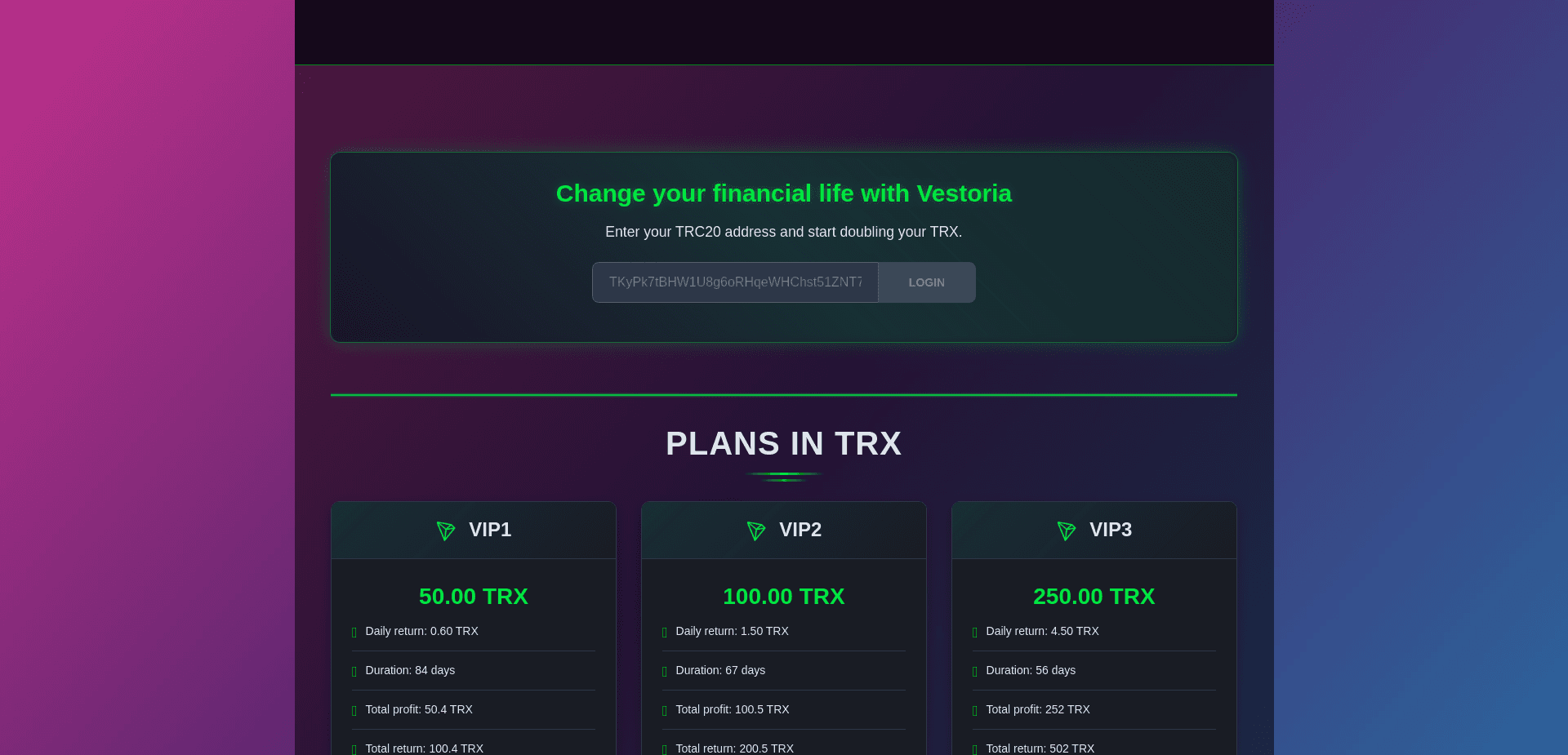The width and height of the screenshot is (1568, 755).
Task: Click the green divider under PLANS IN TRX
Action: (783, 475)
